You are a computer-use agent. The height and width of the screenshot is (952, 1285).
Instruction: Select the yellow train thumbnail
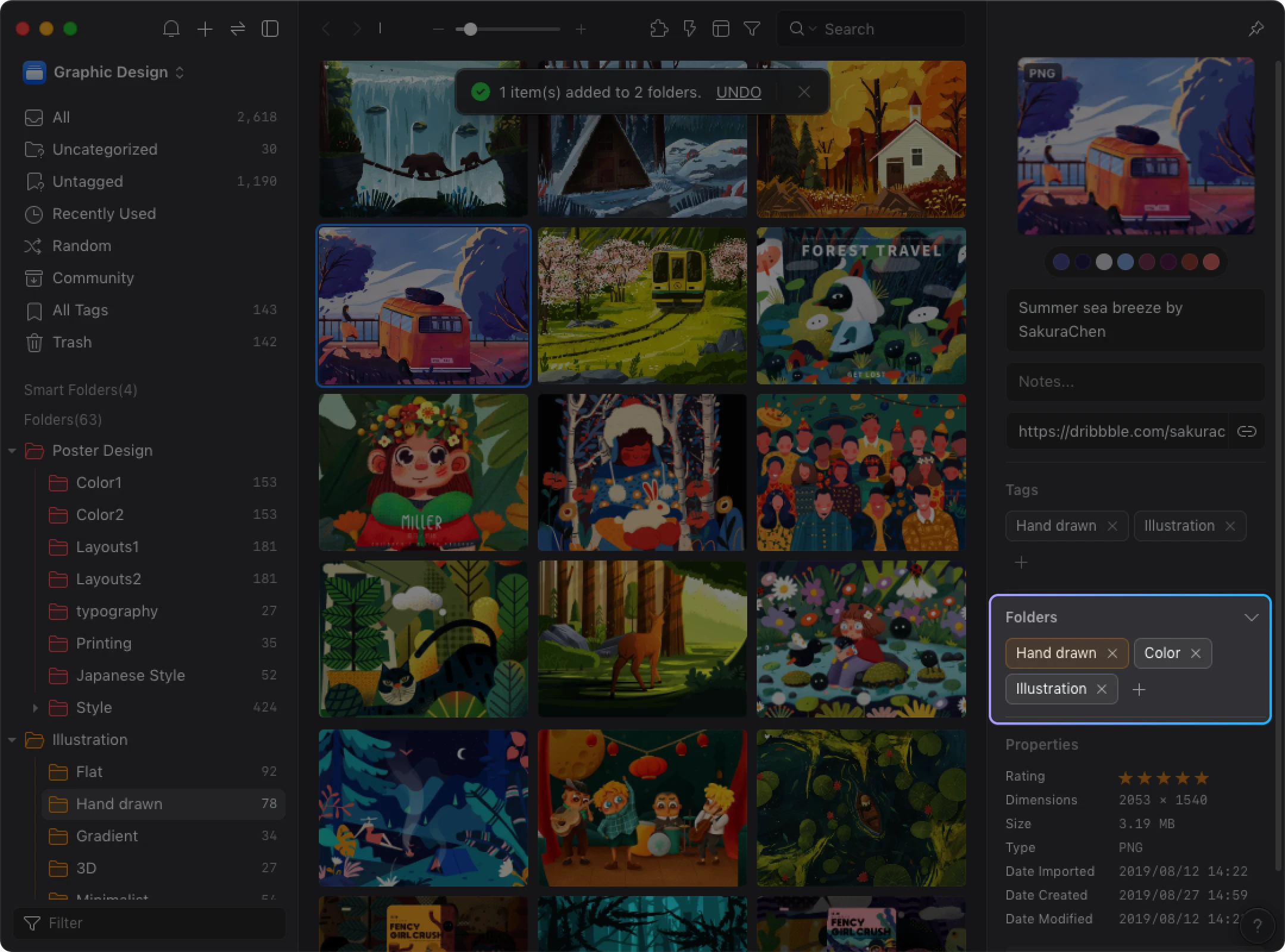[x=642, y=306]
